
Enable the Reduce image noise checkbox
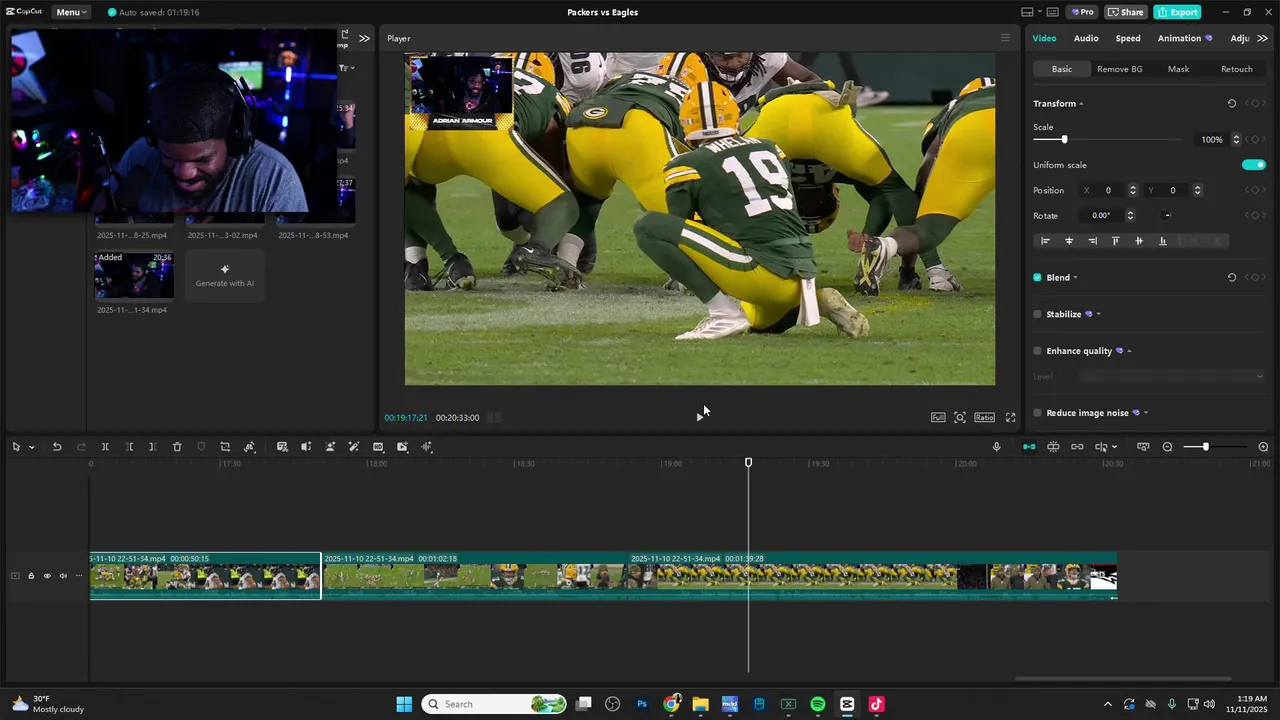click(x=1037, y=413)
